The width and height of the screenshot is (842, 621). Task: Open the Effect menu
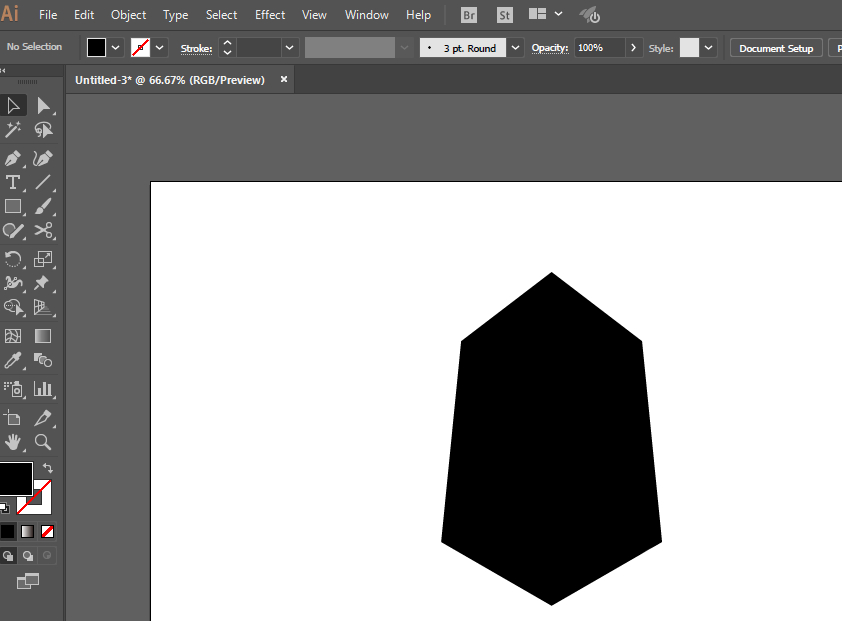coord(270,15)
